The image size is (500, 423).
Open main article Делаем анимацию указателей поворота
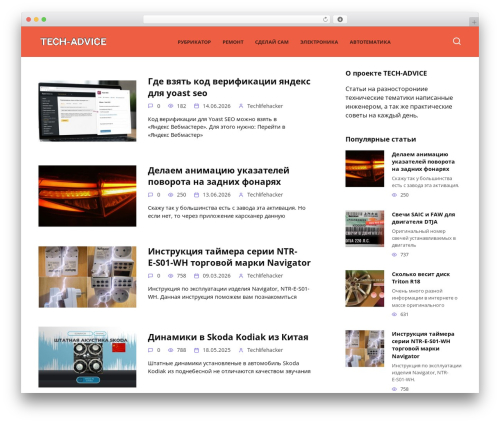(x=218, y=176)
